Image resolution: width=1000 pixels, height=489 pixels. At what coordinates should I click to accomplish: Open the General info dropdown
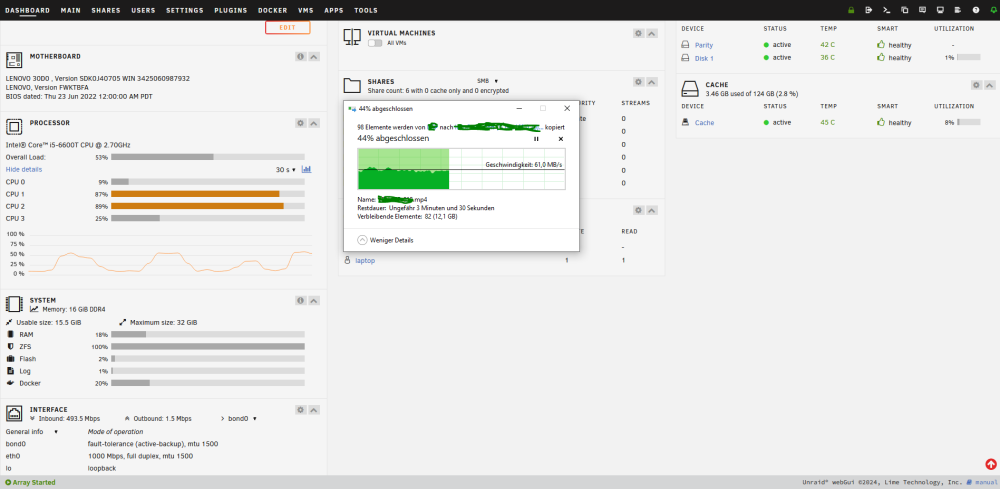pos(32,432)
